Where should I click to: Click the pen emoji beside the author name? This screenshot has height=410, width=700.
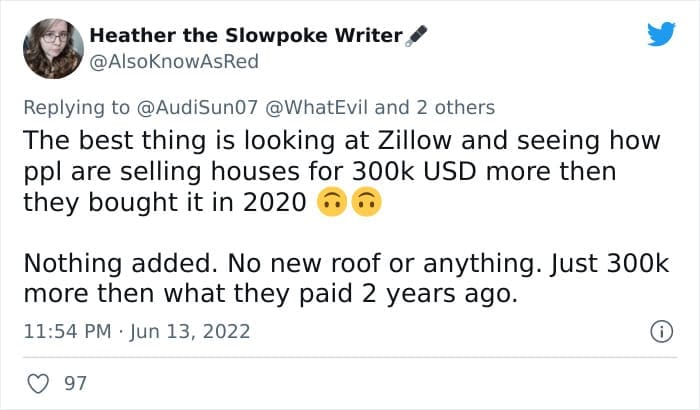[418, 36]
